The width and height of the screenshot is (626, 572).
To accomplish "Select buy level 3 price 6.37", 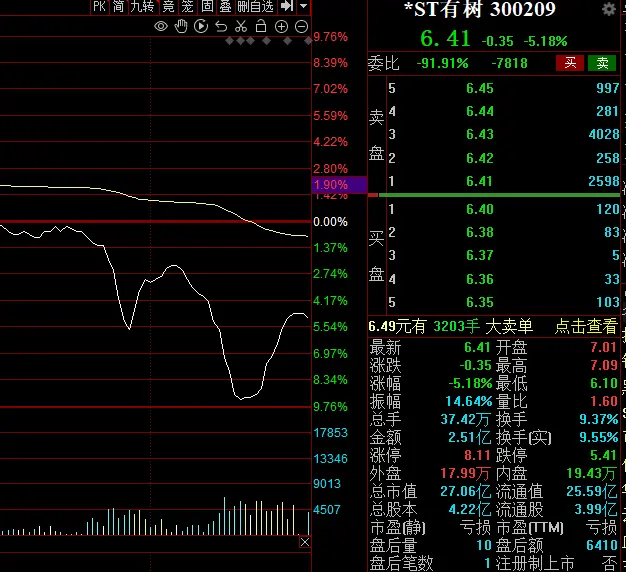I will 479,255.
